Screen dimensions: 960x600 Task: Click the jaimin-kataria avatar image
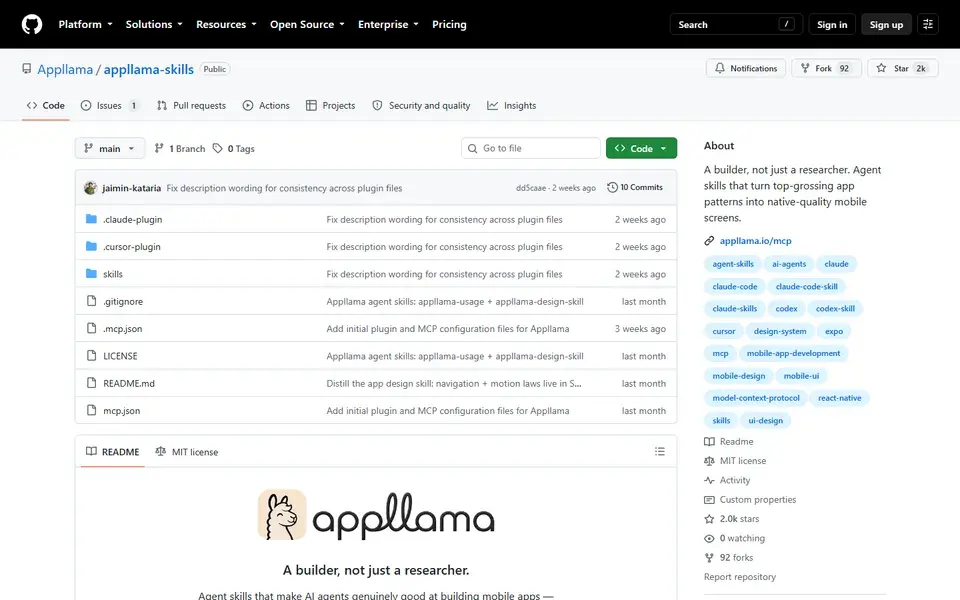pos(91,188)
